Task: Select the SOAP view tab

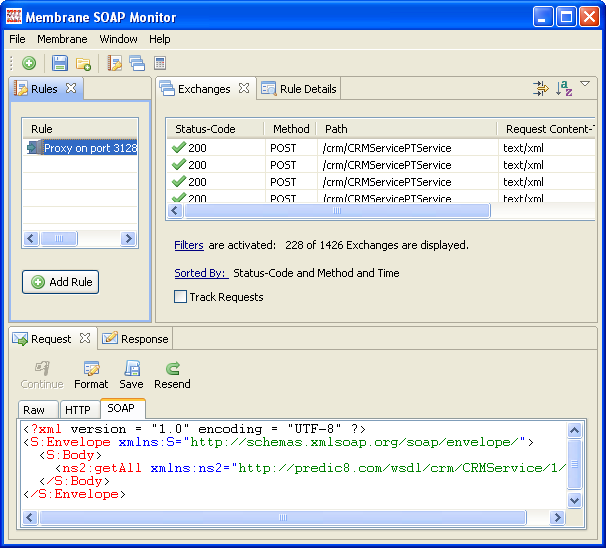Action: pos(123,408)
